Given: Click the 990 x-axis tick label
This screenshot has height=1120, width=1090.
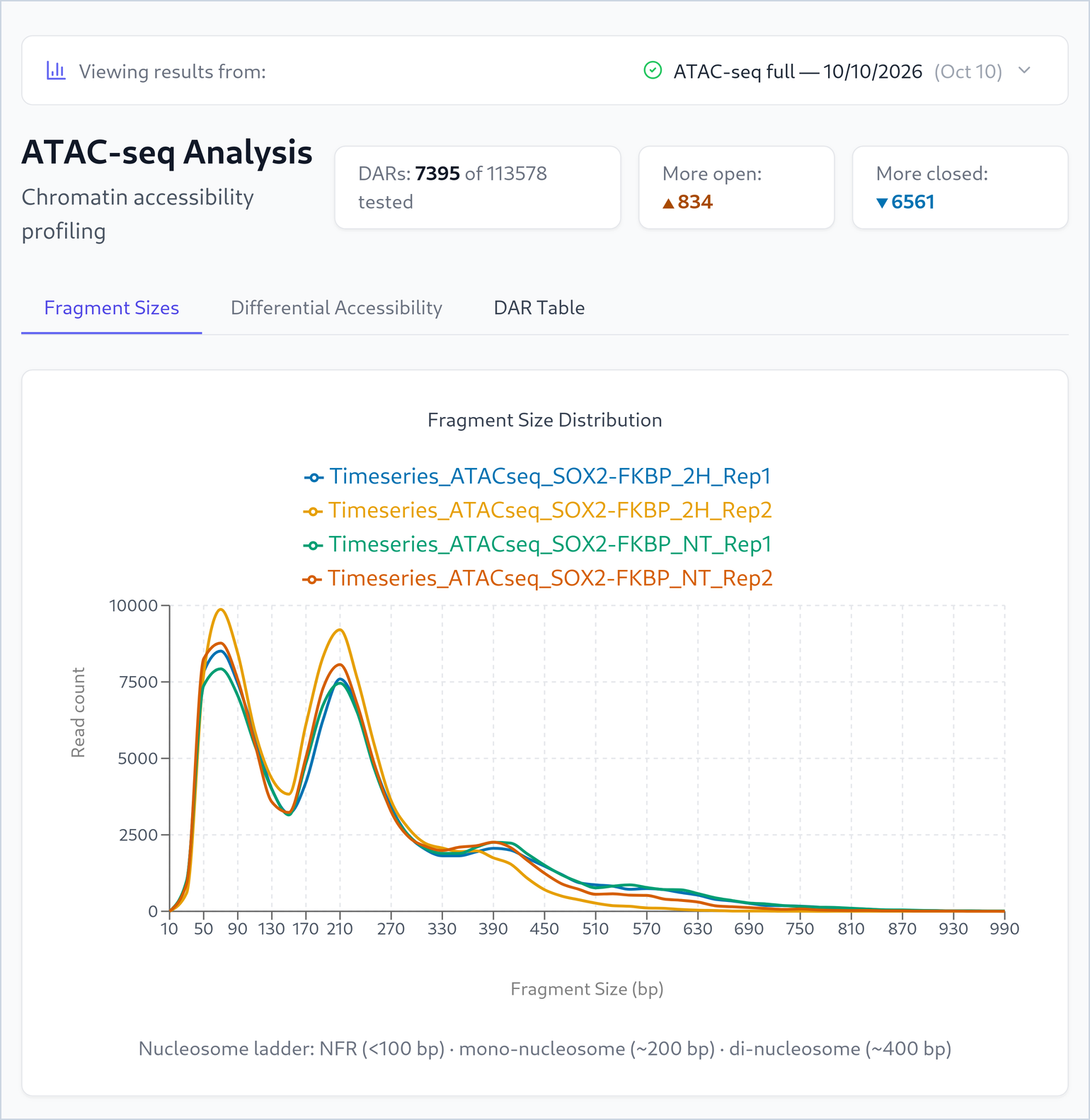Looking at the screenshot, I should 1004,929.
